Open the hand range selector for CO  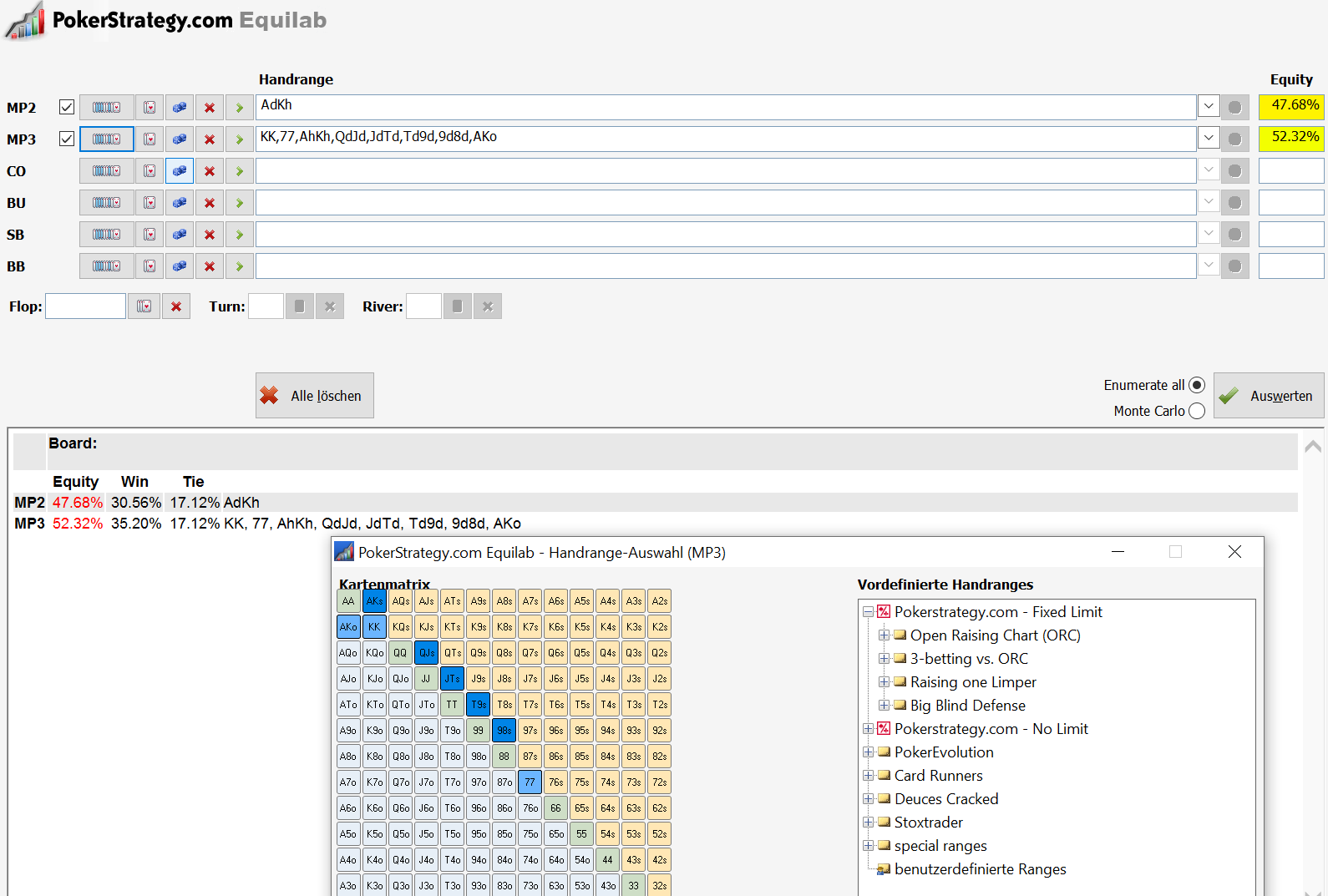(107, 171)
